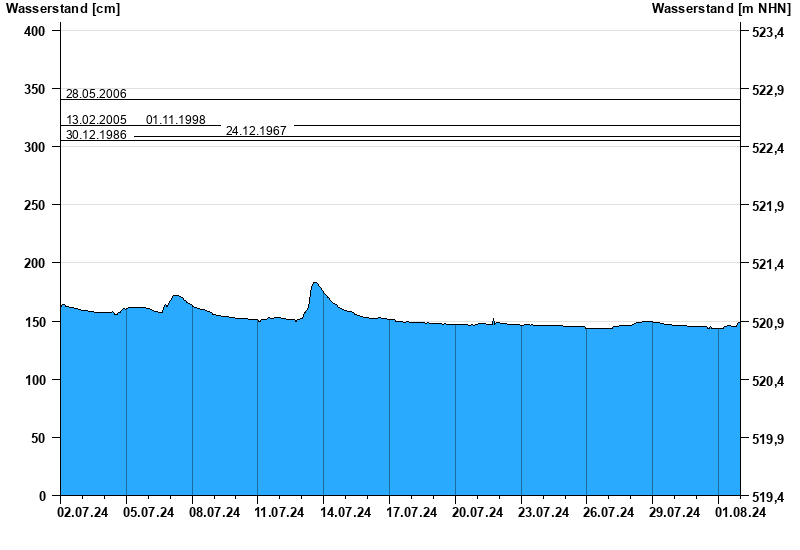The height and width of the screenshot is (550, 800).
Task: Select the 05.07.24 date tick label
Action: (x=148, y=512)
